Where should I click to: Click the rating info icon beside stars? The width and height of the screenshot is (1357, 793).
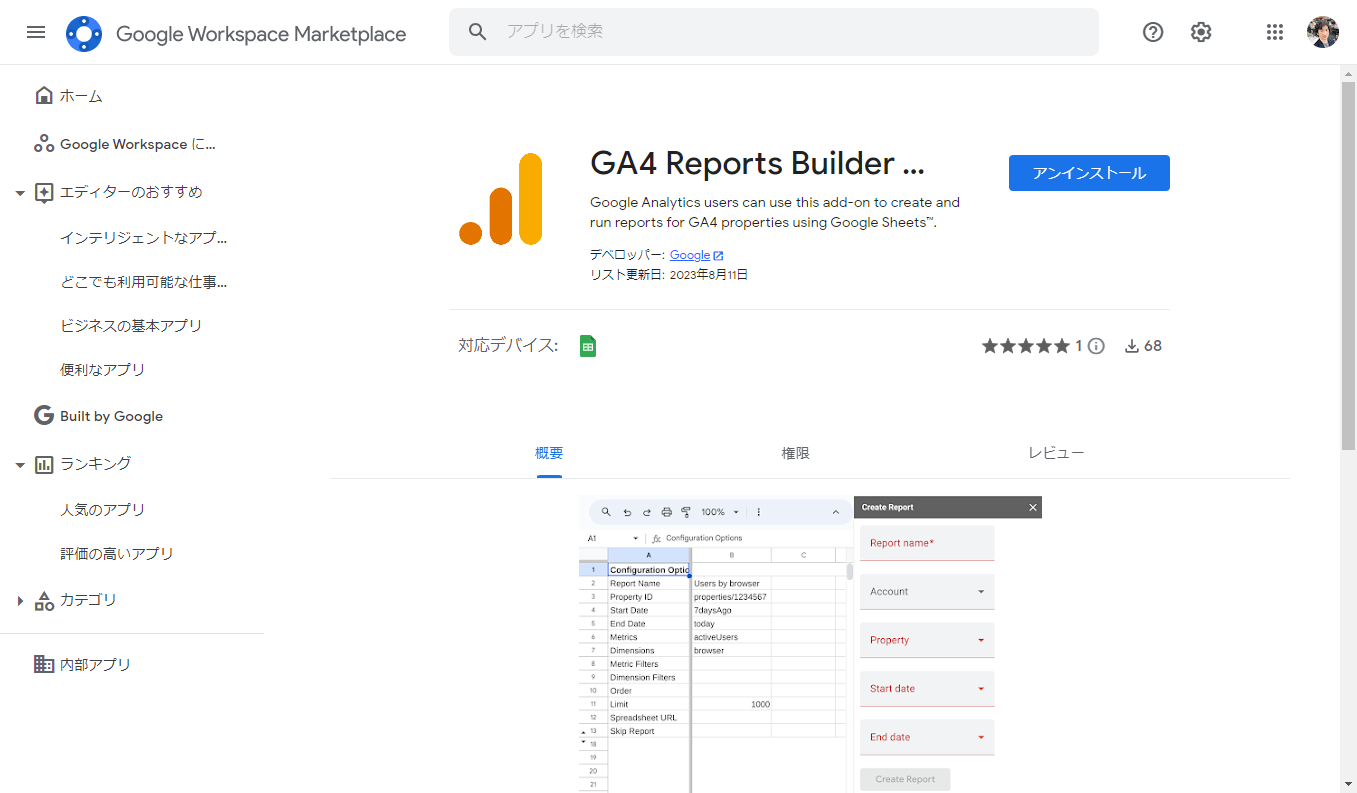(1096, 346)
